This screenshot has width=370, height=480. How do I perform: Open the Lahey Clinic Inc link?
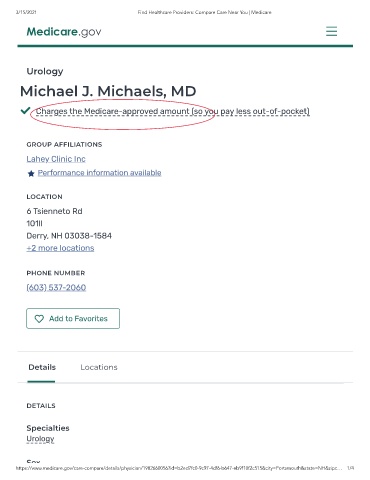(x=56, y=159)
